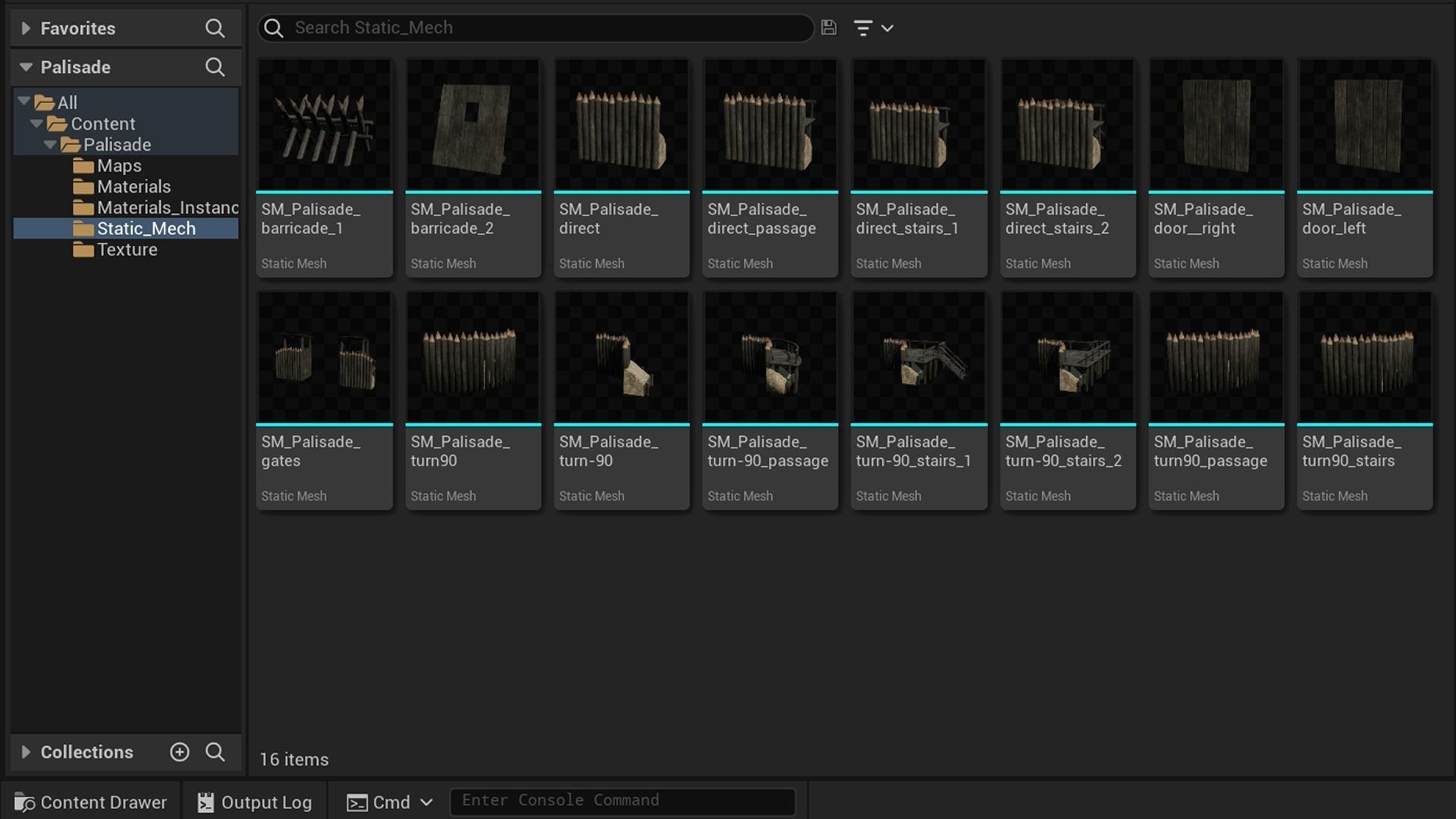Select the Materials folder
Image resolution: width=1456 pixels, height=819 pixels.
(133, 187)
